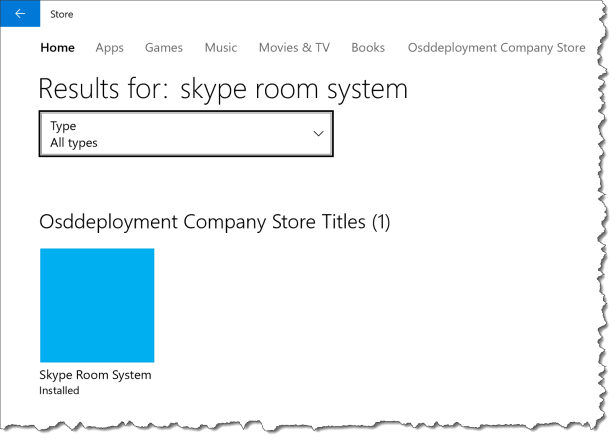The width and height of the screenshot is (616, 440).
Task: Go to the Games tab
Action: click(x=164, y=48)
